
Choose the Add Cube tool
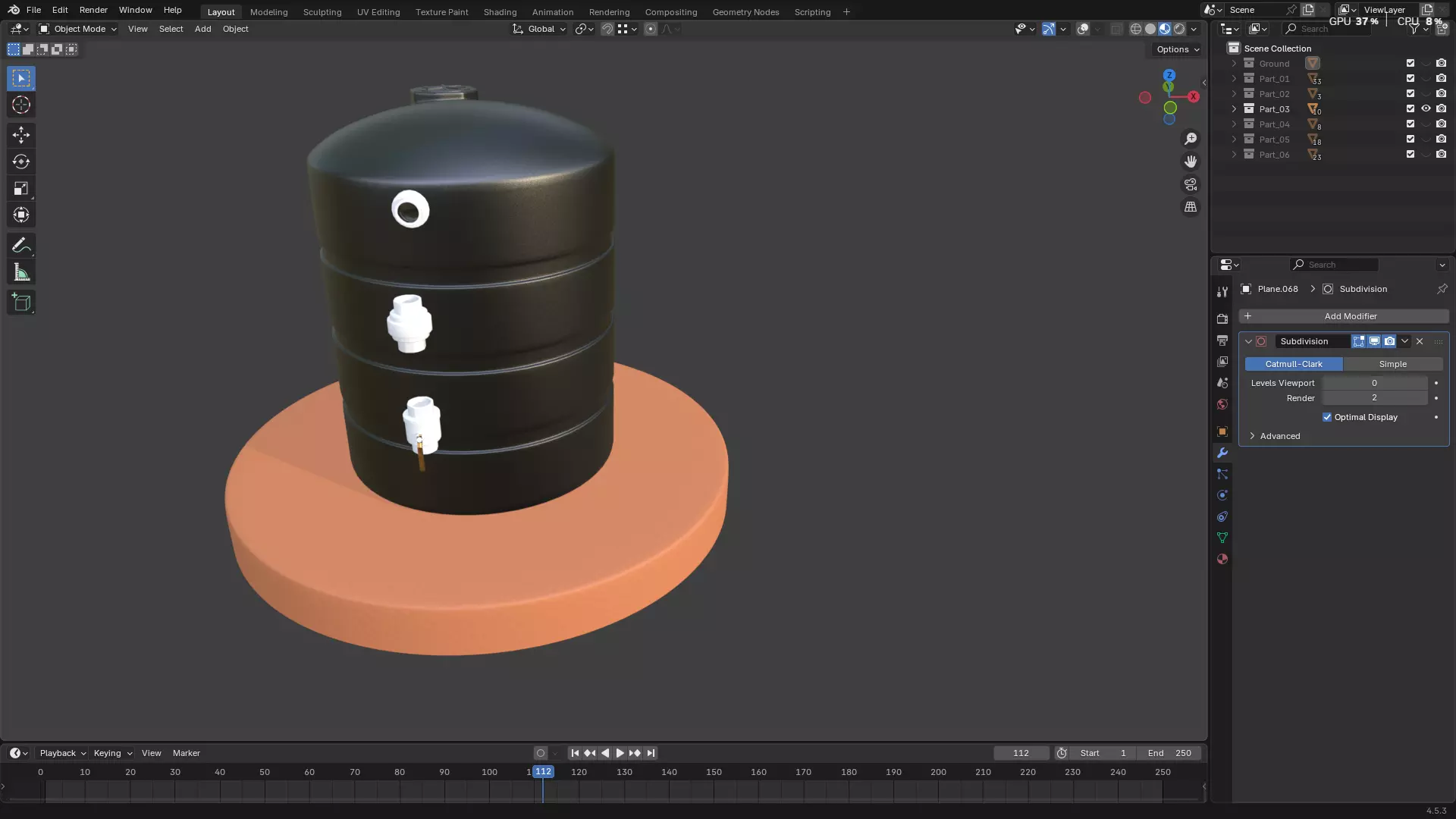pos(21,303)
